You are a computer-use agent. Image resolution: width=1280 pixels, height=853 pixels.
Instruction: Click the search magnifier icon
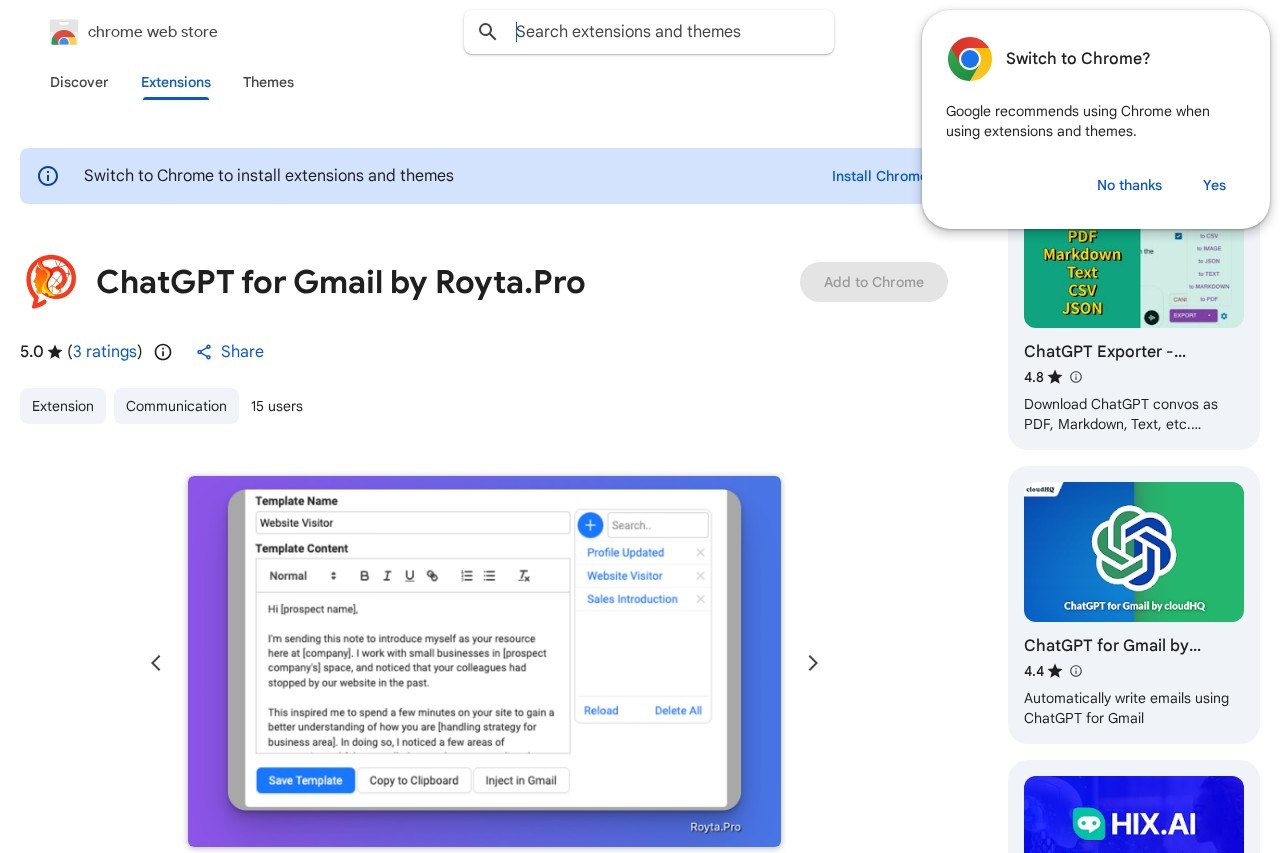(488, 31)
